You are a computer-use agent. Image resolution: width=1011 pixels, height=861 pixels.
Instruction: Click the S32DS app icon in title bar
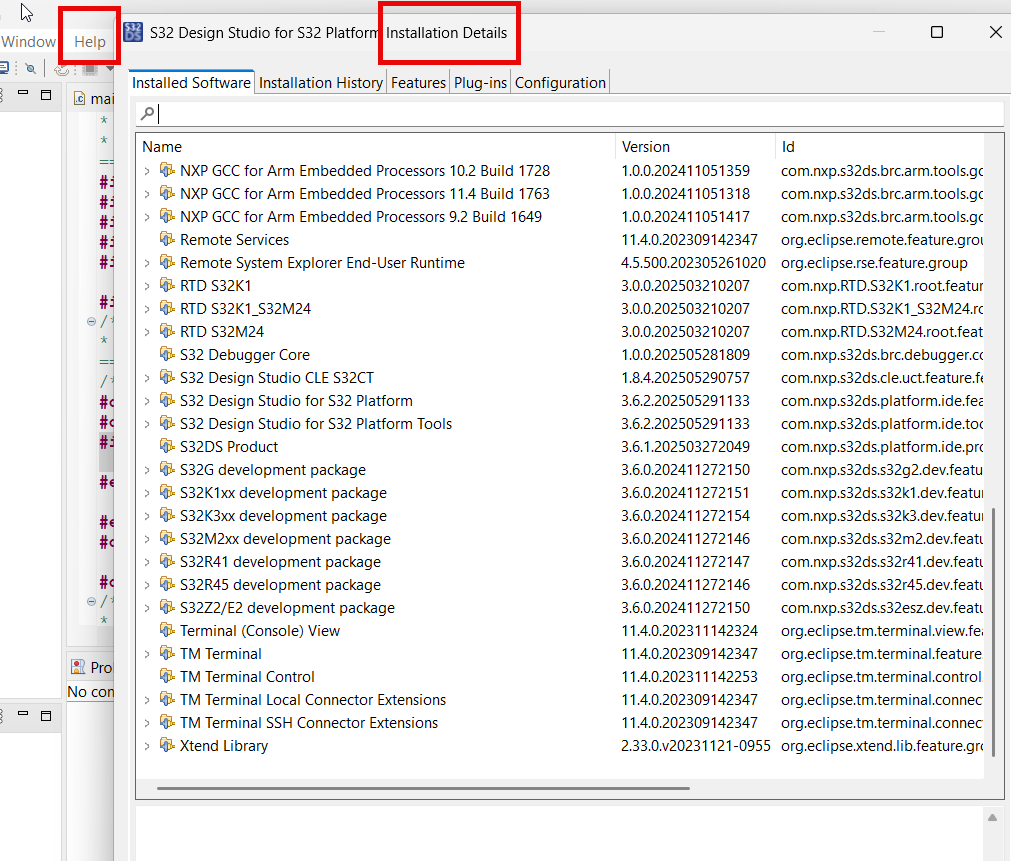(133, 32)
